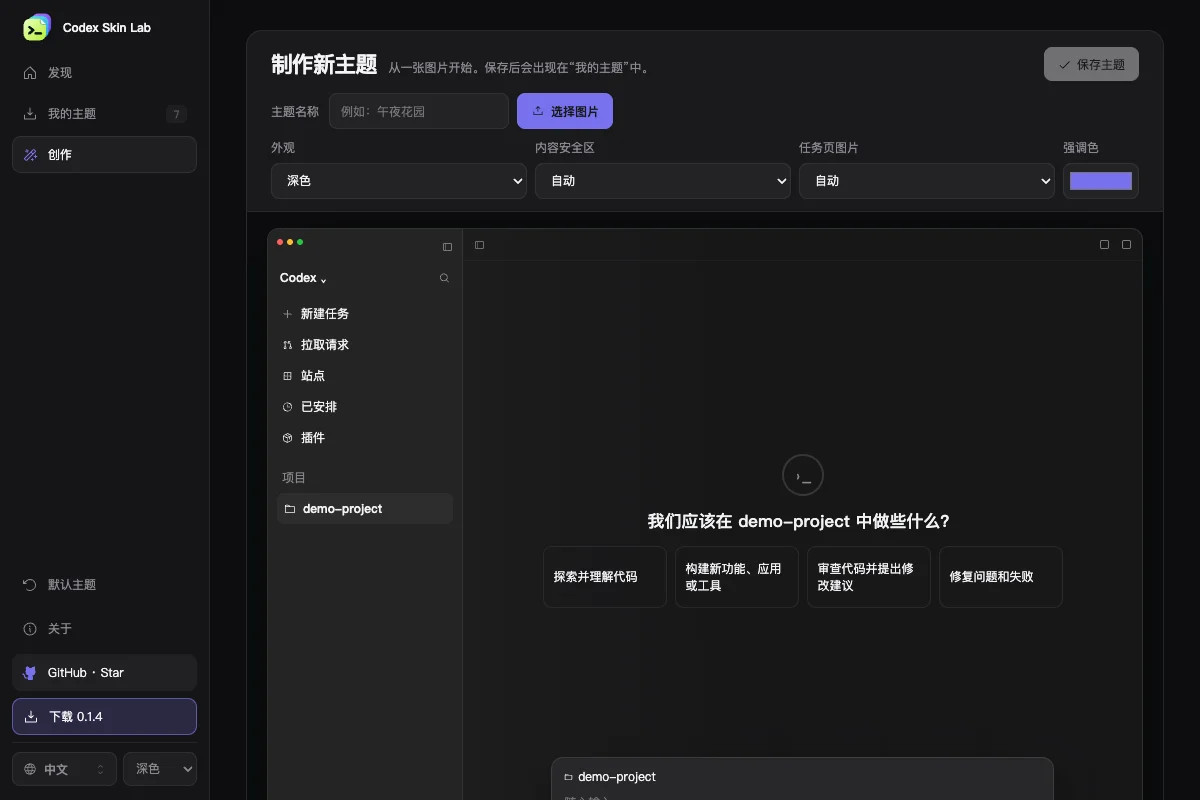Click the download icon in 下载 button

(31, 717)
